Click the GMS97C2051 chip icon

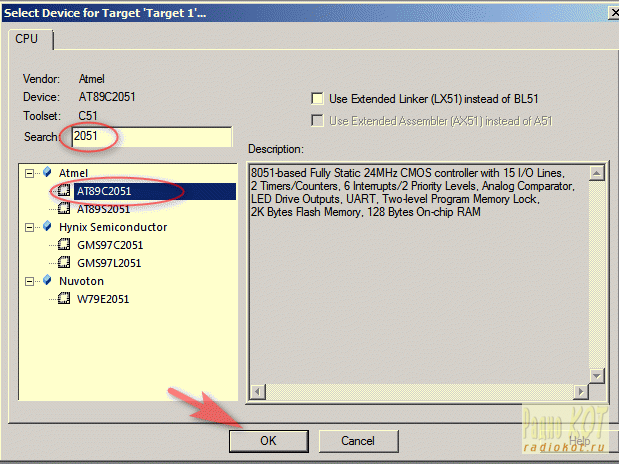point(64,244)
